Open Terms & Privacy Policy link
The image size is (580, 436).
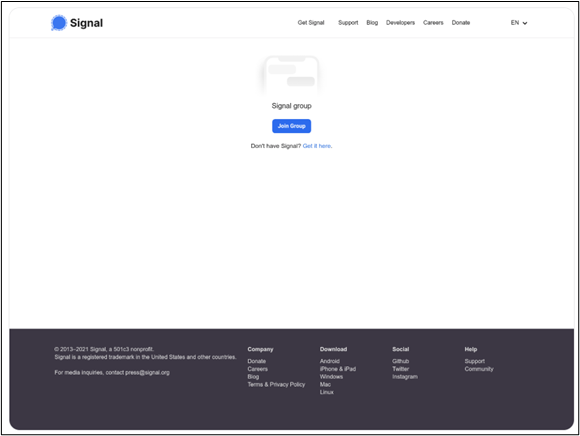[x=276, y=385]
